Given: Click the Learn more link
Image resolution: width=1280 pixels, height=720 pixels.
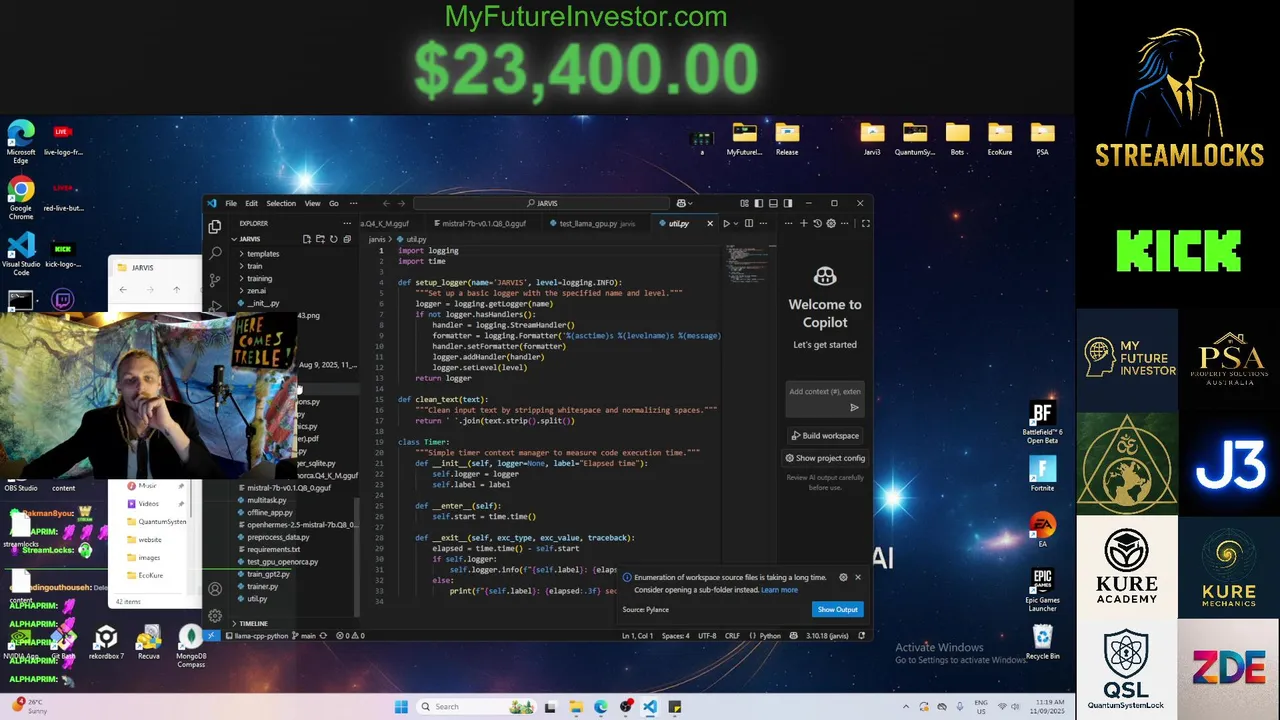Looking at the screenshot, I should click(x=779, y=590).
